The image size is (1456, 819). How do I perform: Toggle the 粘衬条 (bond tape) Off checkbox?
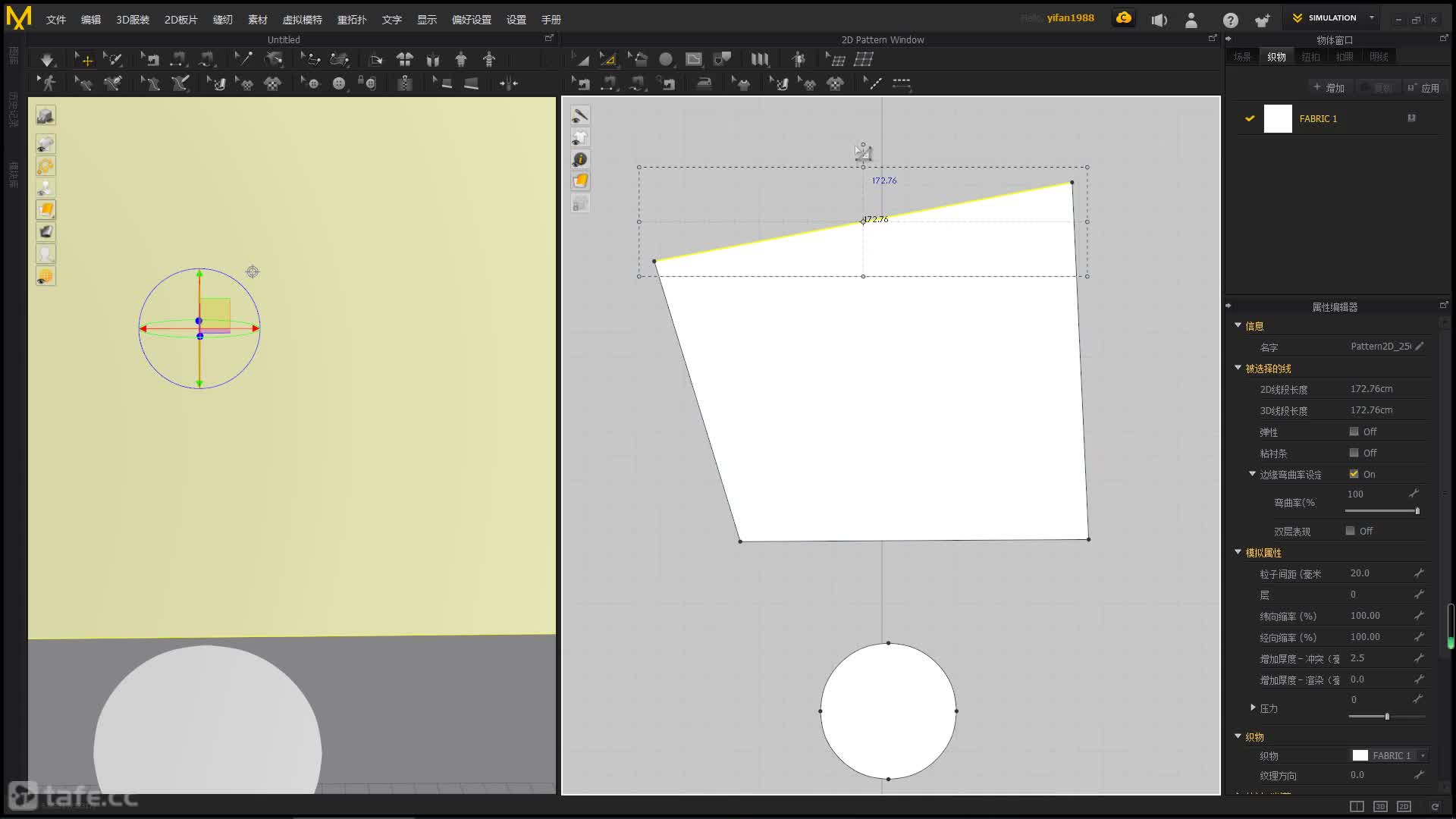[x=1354, y=453]
